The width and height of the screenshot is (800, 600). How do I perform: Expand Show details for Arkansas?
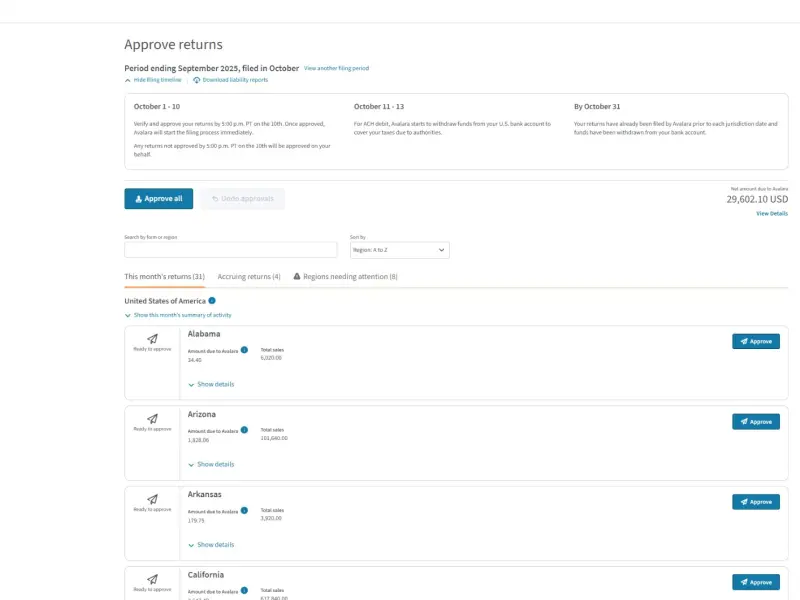pos(211,545)
